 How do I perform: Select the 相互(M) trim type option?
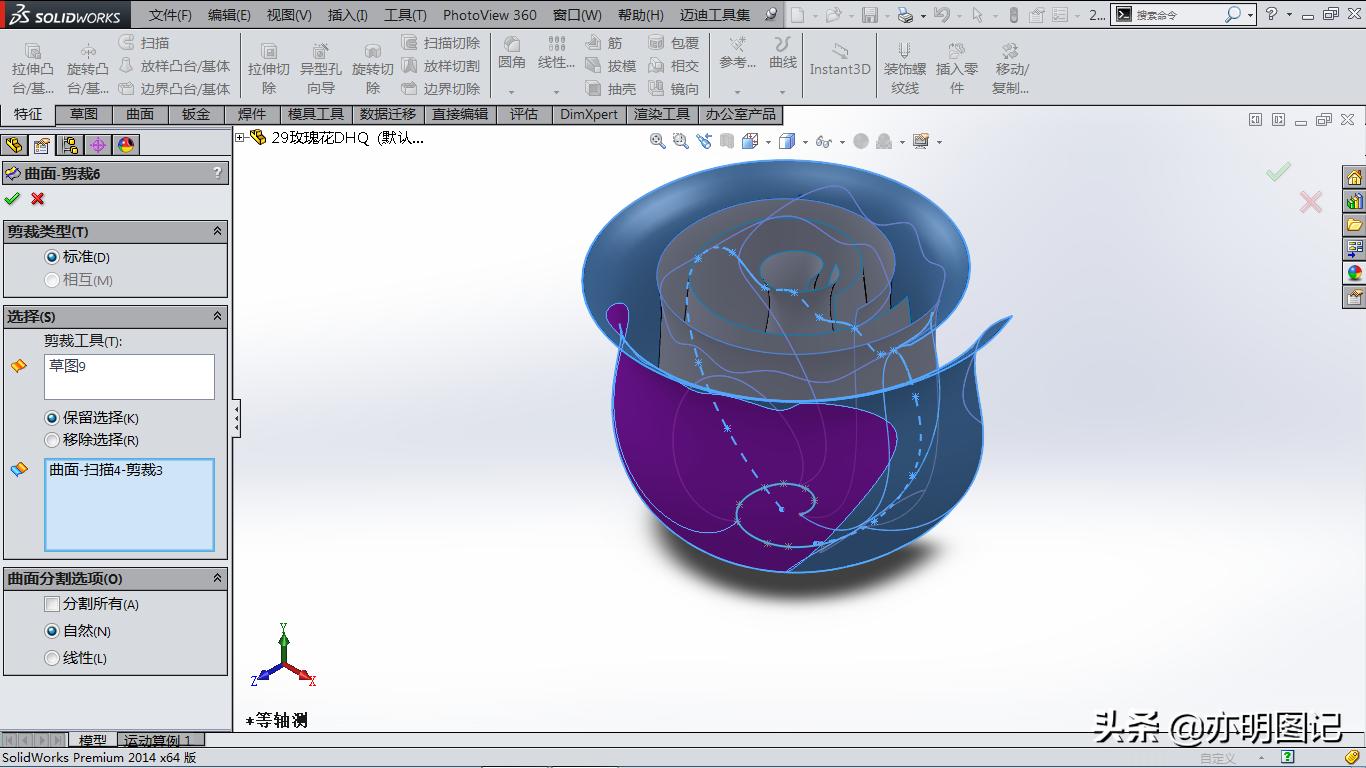click(x=51, y=281)
